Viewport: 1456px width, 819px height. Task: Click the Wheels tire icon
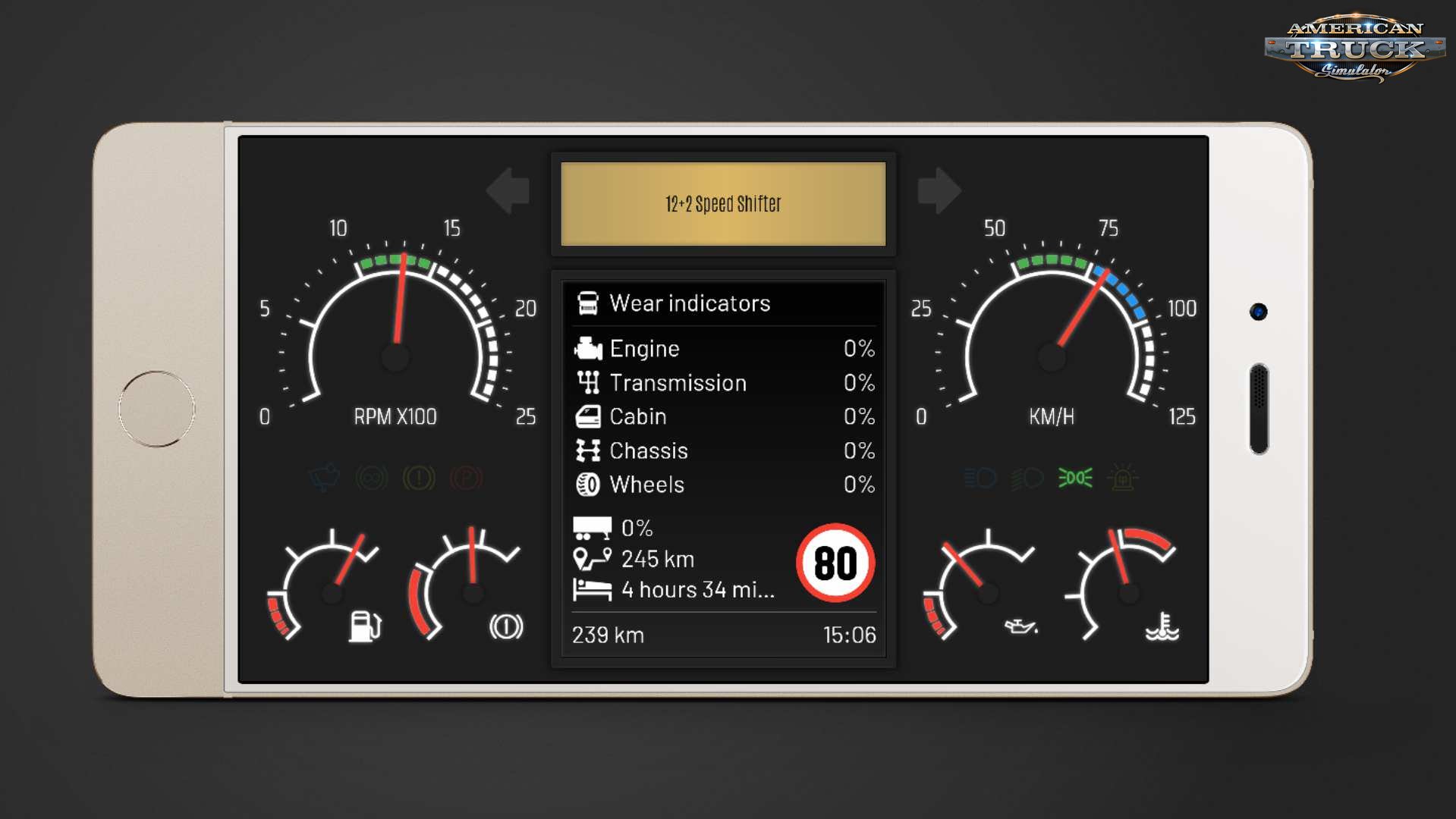588,485
